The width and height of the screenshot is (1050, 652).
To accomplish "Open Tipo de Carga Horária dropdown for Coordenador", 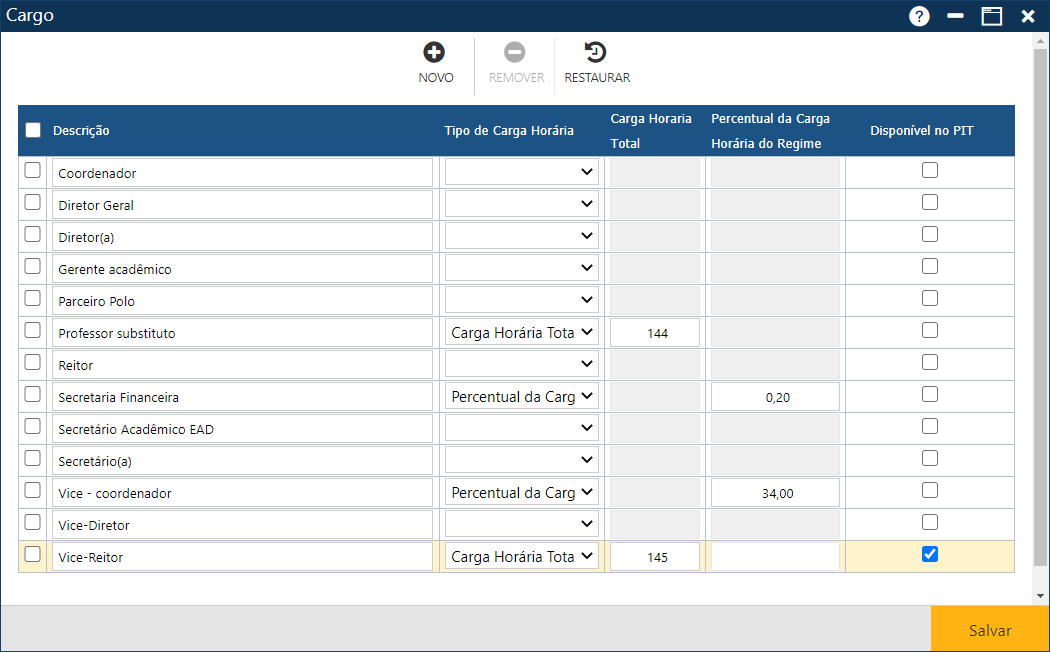I will click(521, 172).
